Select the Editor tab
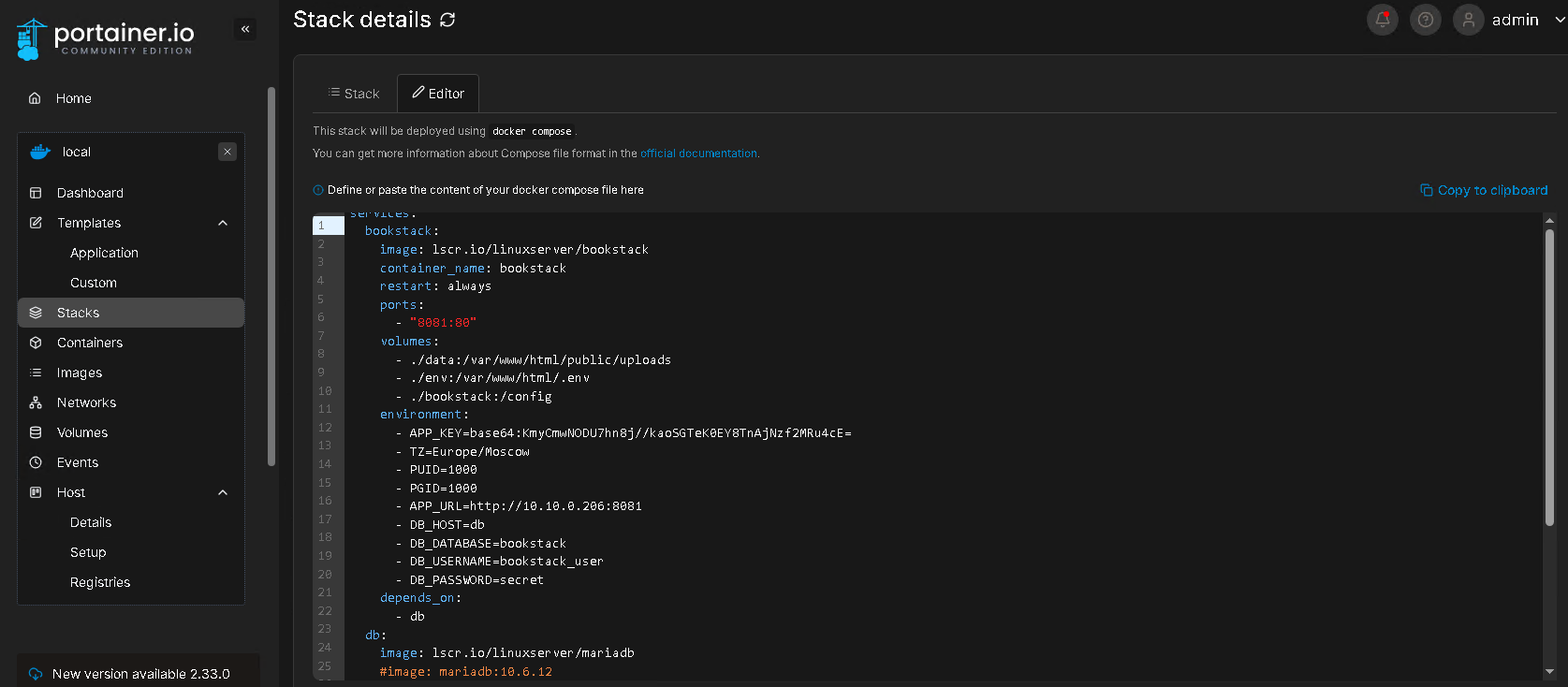This screenshot has width=1568, height=687. [x=438, y=94]
